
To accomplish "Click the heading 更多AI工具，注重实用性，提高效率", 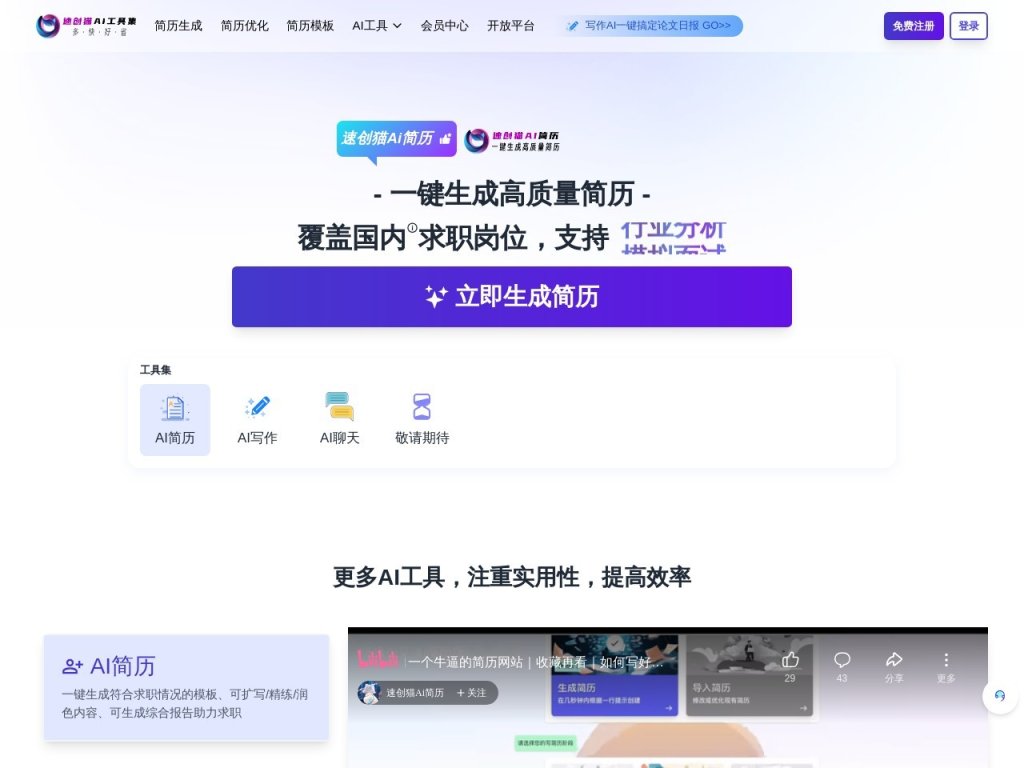I will (x=512, y=577).
